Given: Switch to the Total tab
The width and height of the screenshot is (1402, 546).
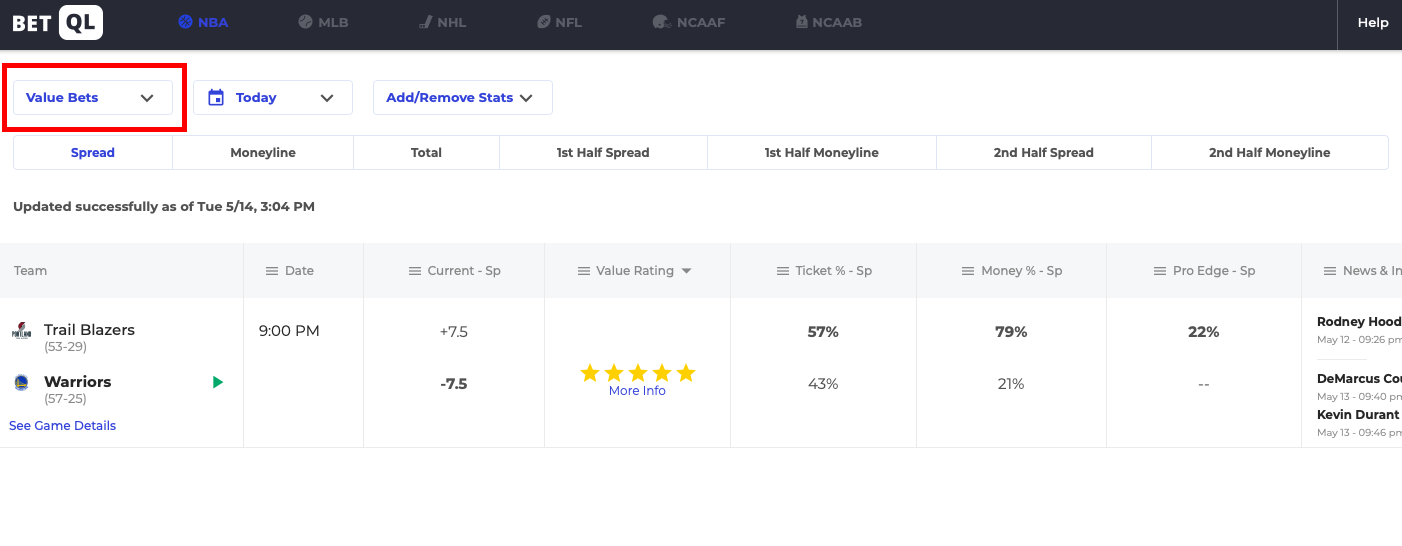Looking at the screenshot, I should click(427, 153).
